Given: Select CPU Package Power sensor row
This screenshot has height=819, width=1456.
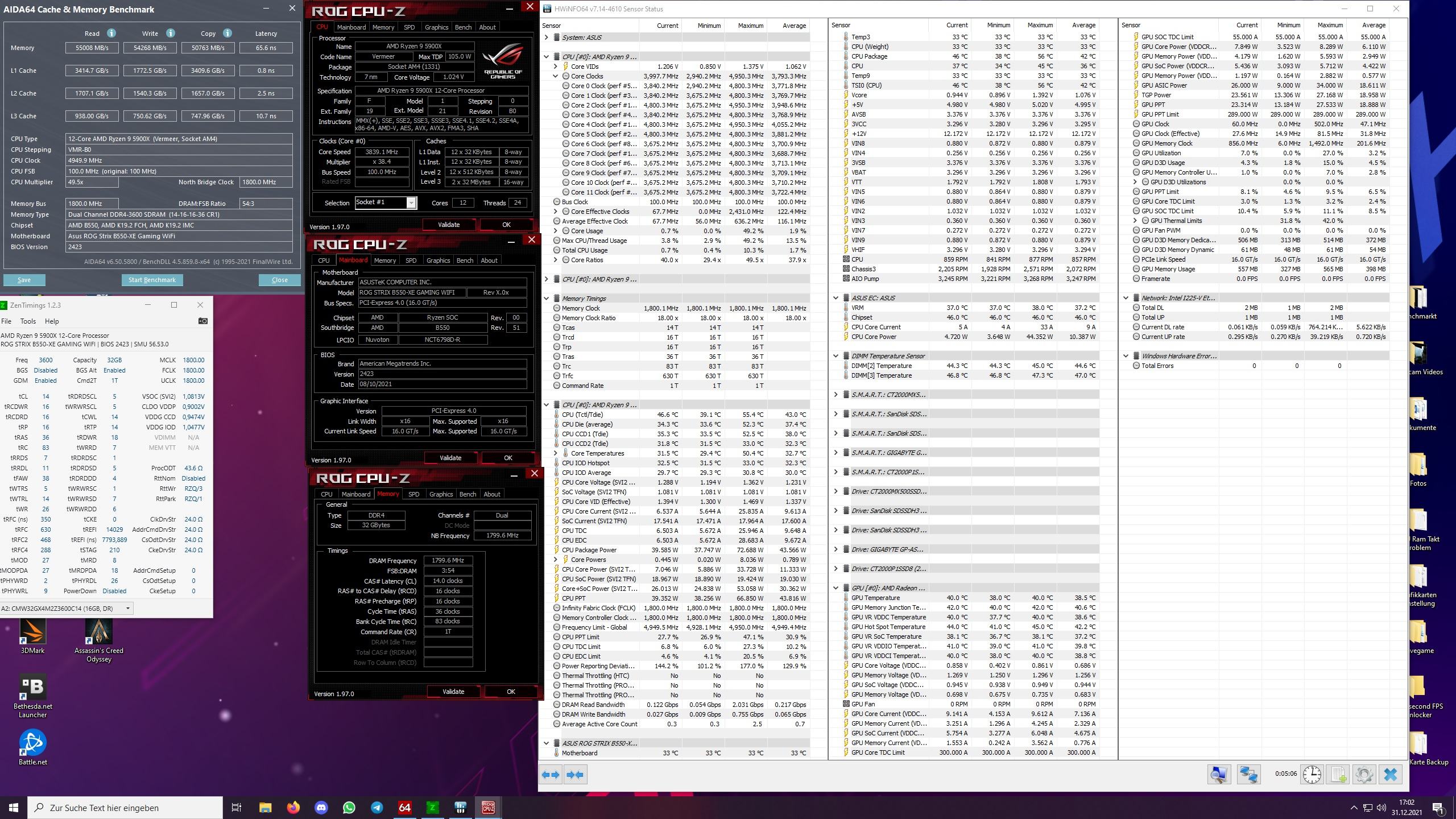Looking at the screenshot, I should coord(680,550).
